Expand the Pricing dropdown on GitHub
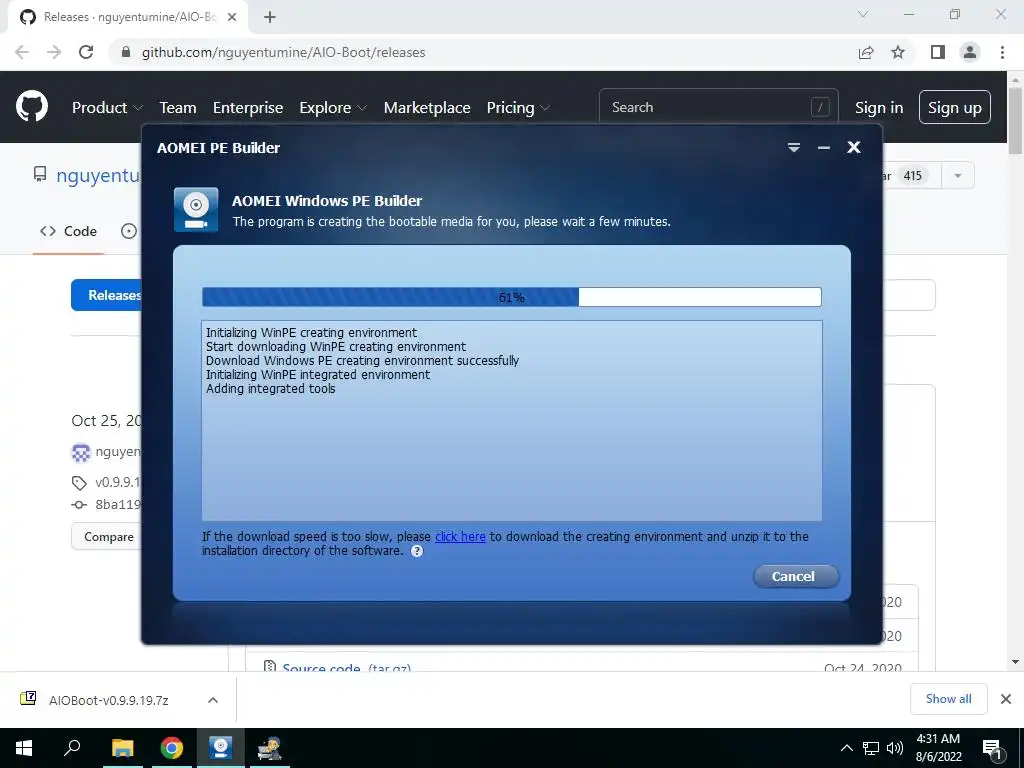This screenshot has width=1024, height=768. (518, 108)
